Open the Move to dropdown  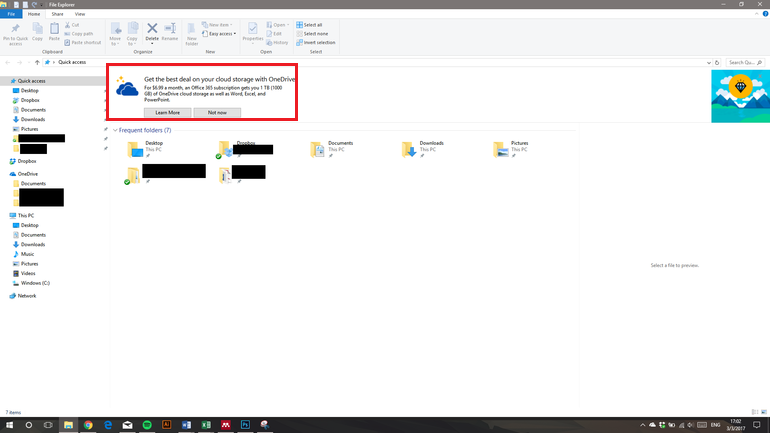point(115,34)
